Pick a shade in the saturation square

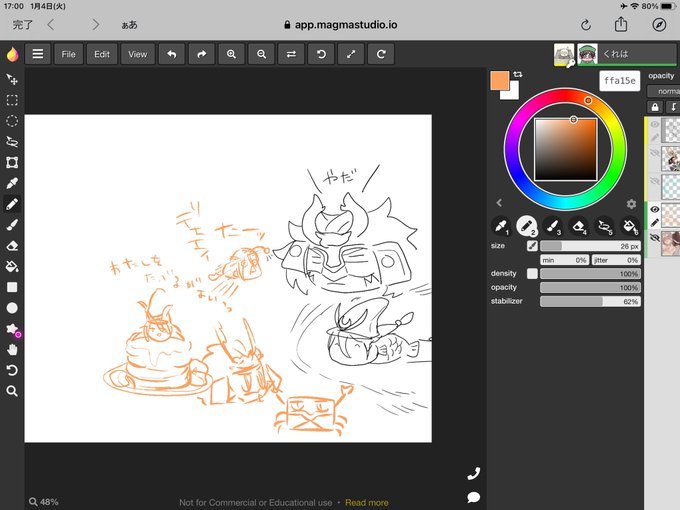(x=566, y=149)
